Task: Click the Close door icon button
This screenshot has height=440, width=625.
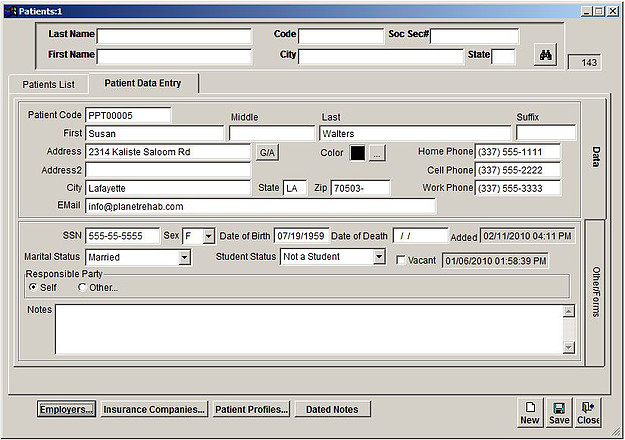Action: click(x=588, y=412)
